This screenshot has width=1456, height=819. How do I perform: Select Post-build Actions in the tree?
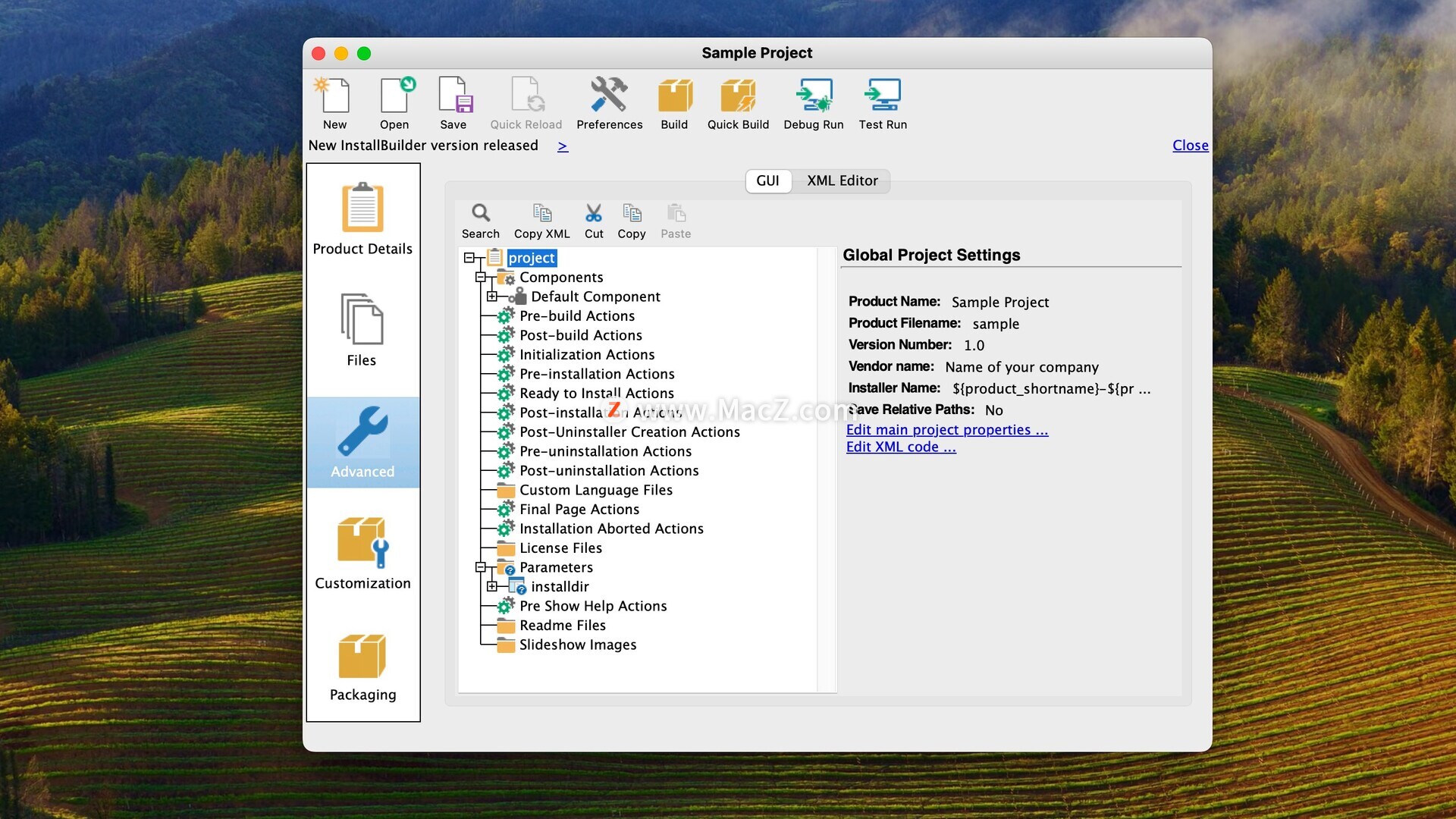(581, 335)
